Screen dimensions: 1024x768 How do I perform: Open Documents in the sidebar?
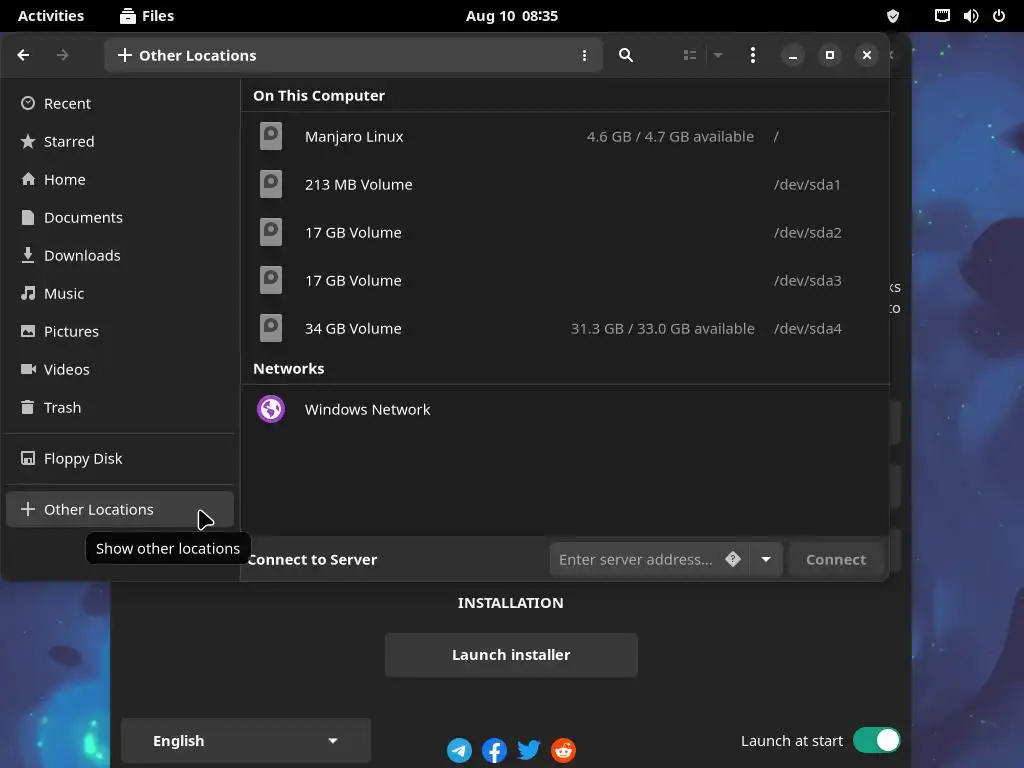(x=120, y=217)
